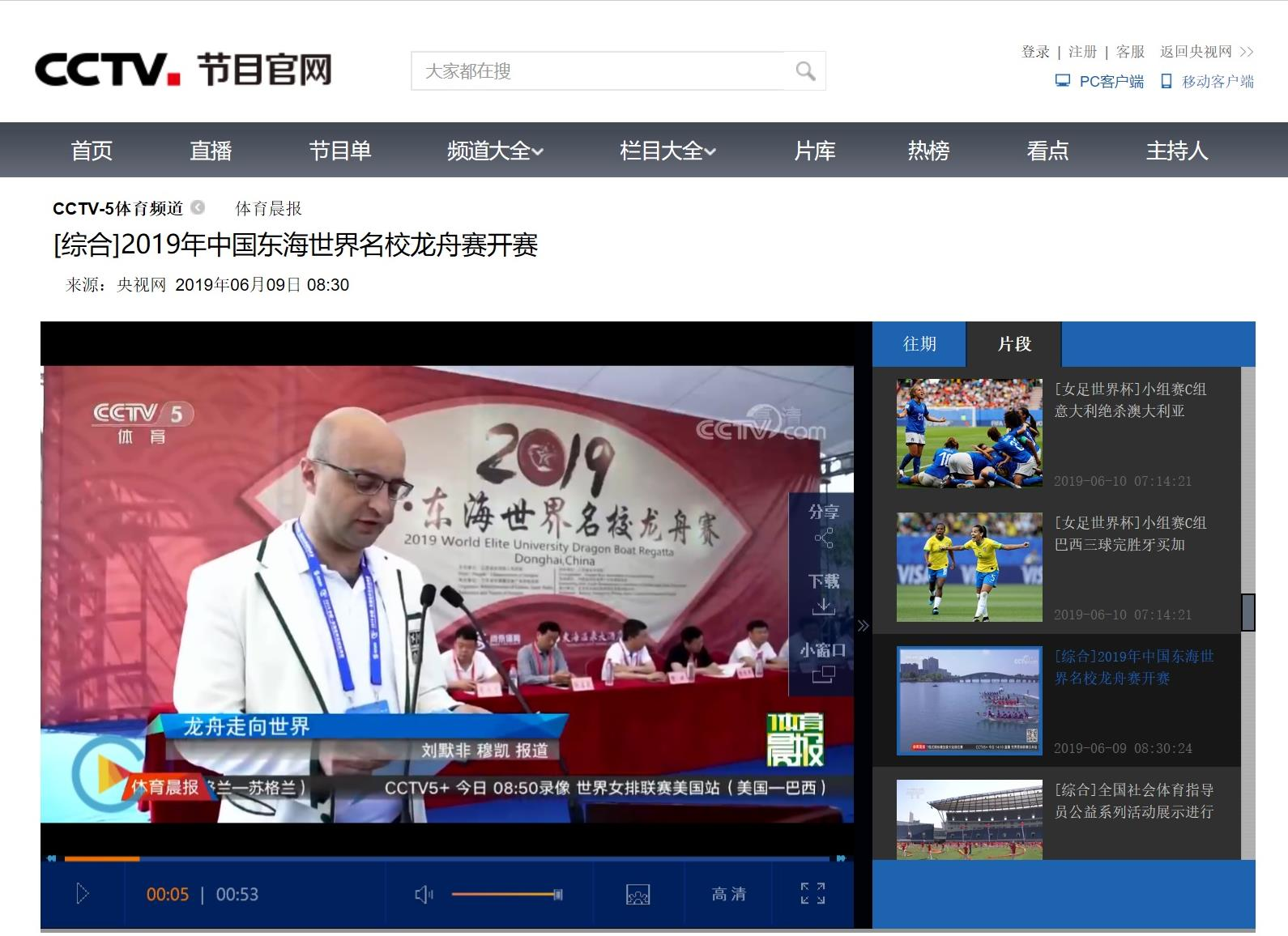Viewport: 1288px width, 936px height.
Task: Expand the 频道大全 dropdown menu
Action: pyautogui.click(x=495, y=151)
